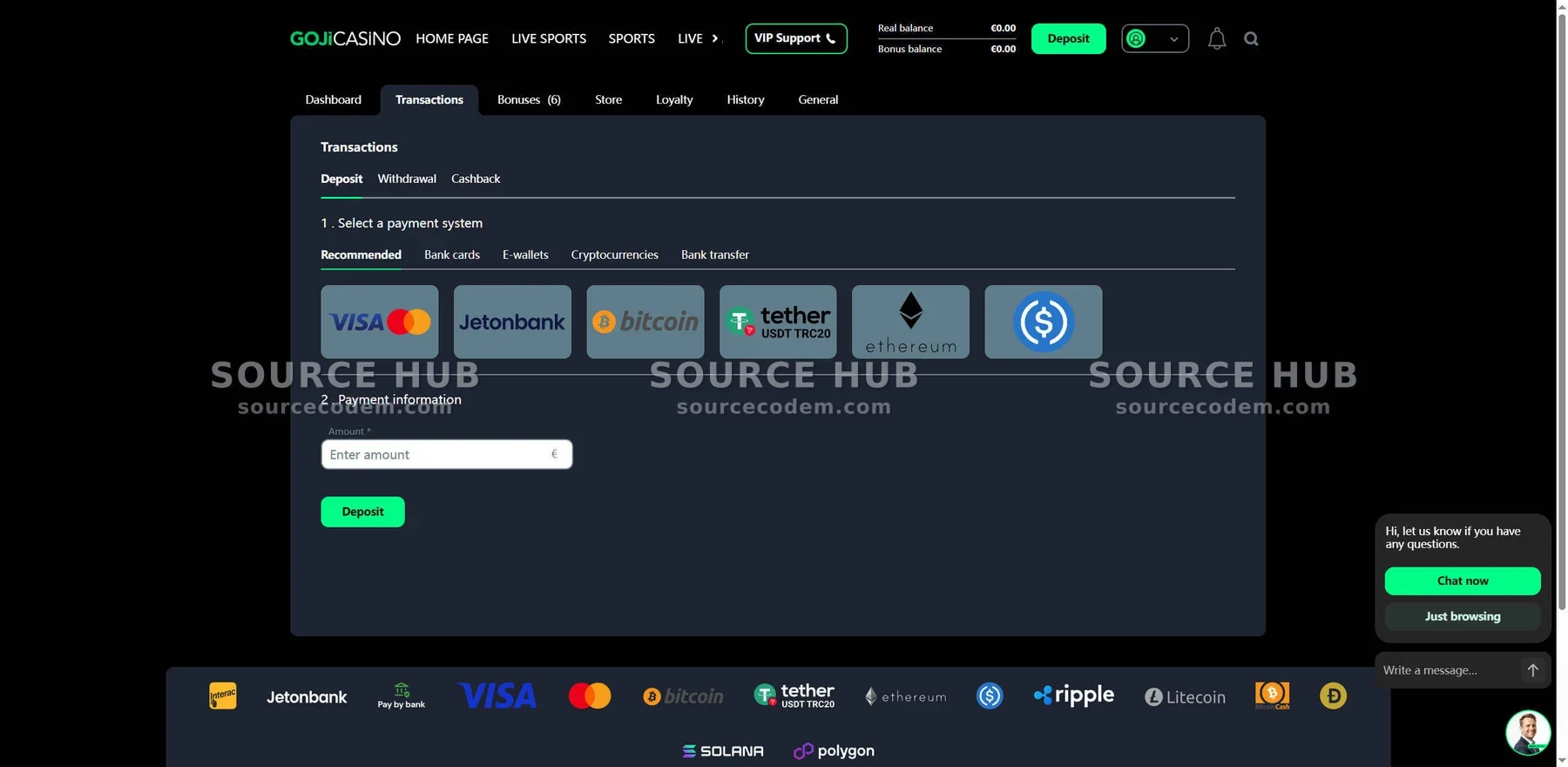Open the Store tab

[608, 99]
